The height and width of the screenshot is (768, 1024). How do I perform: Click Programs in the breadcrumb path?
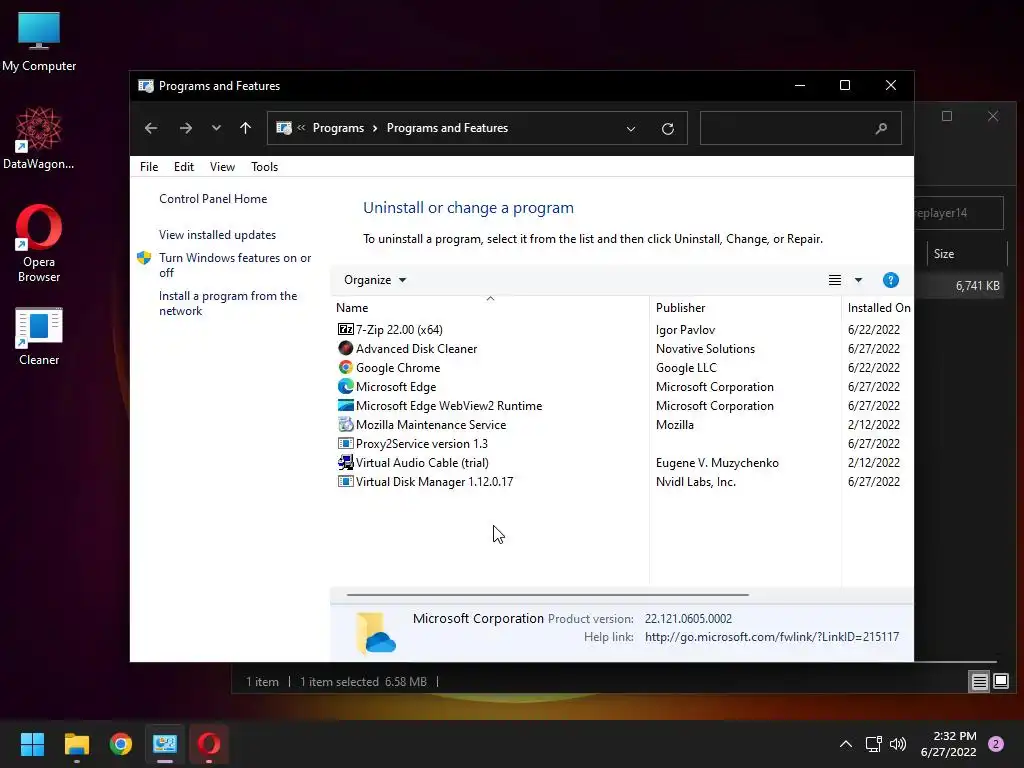pyautogui.click(x=338, y=128)
